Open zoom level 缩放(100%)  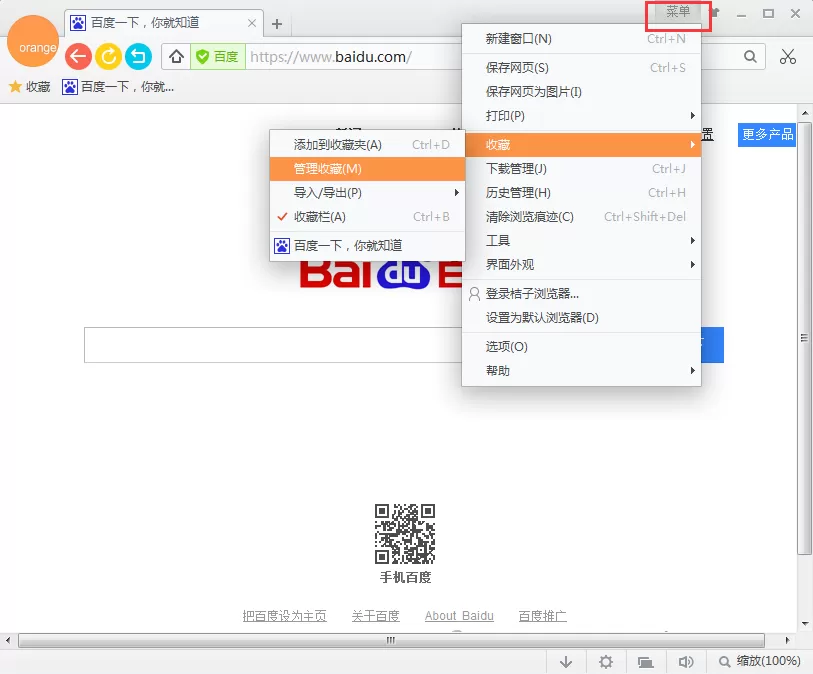click(x=760, y=661)
